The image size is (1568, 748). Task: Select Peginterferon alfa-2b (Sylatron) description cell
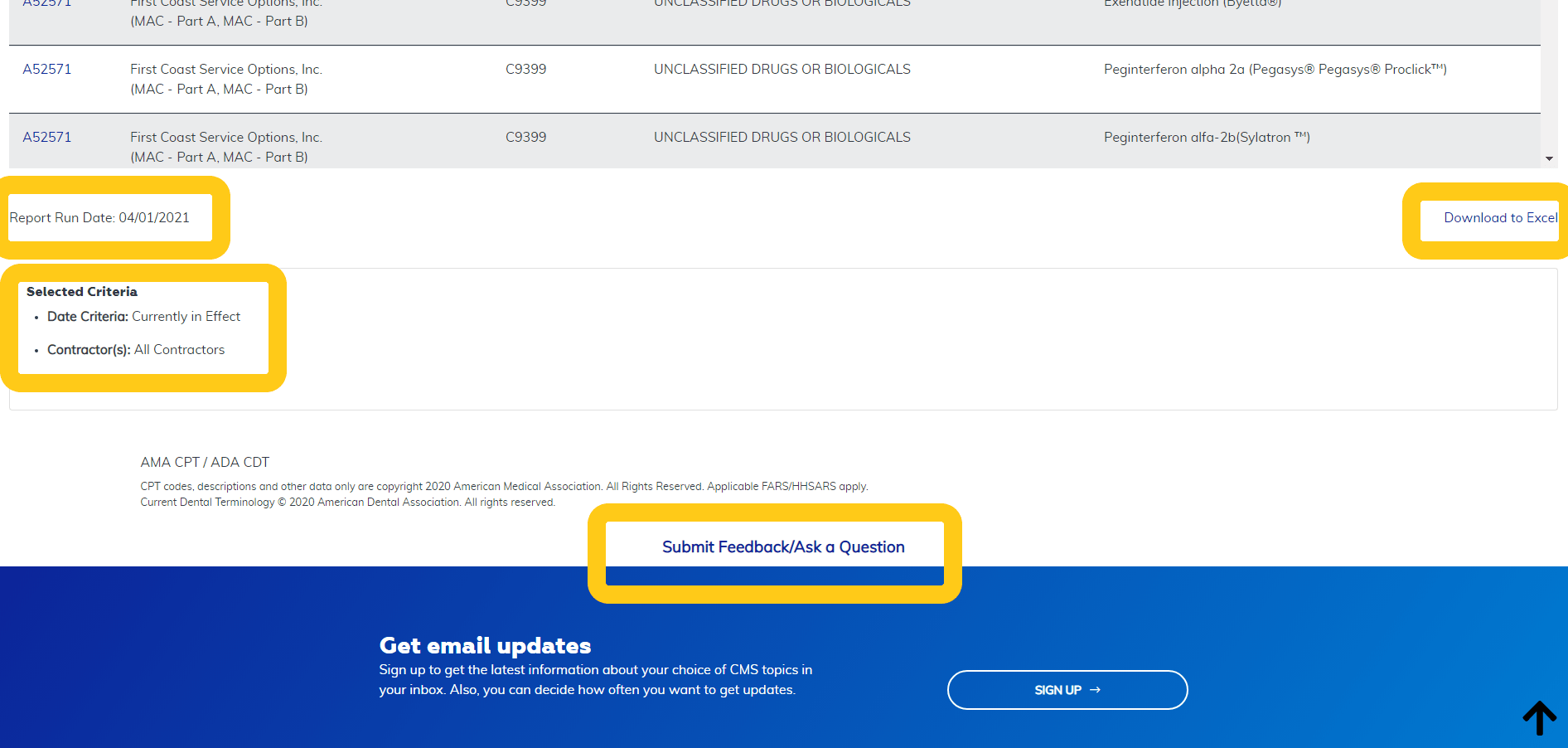click(1206, 138)
